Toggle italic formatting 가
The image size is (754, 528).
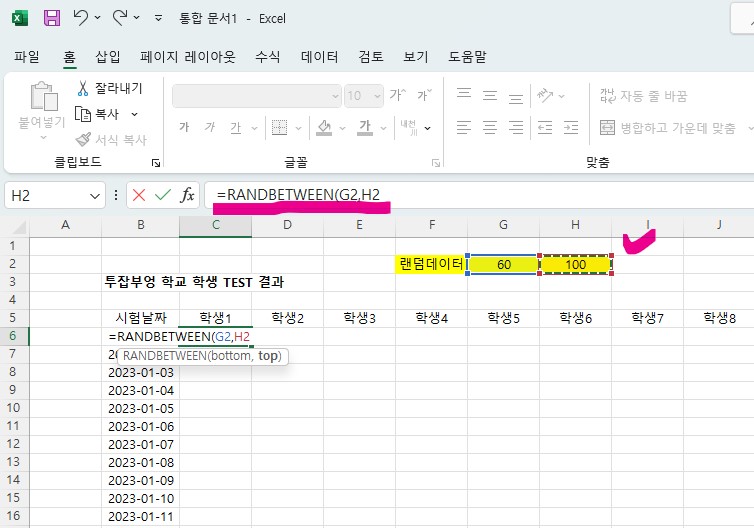click(210, 127)
